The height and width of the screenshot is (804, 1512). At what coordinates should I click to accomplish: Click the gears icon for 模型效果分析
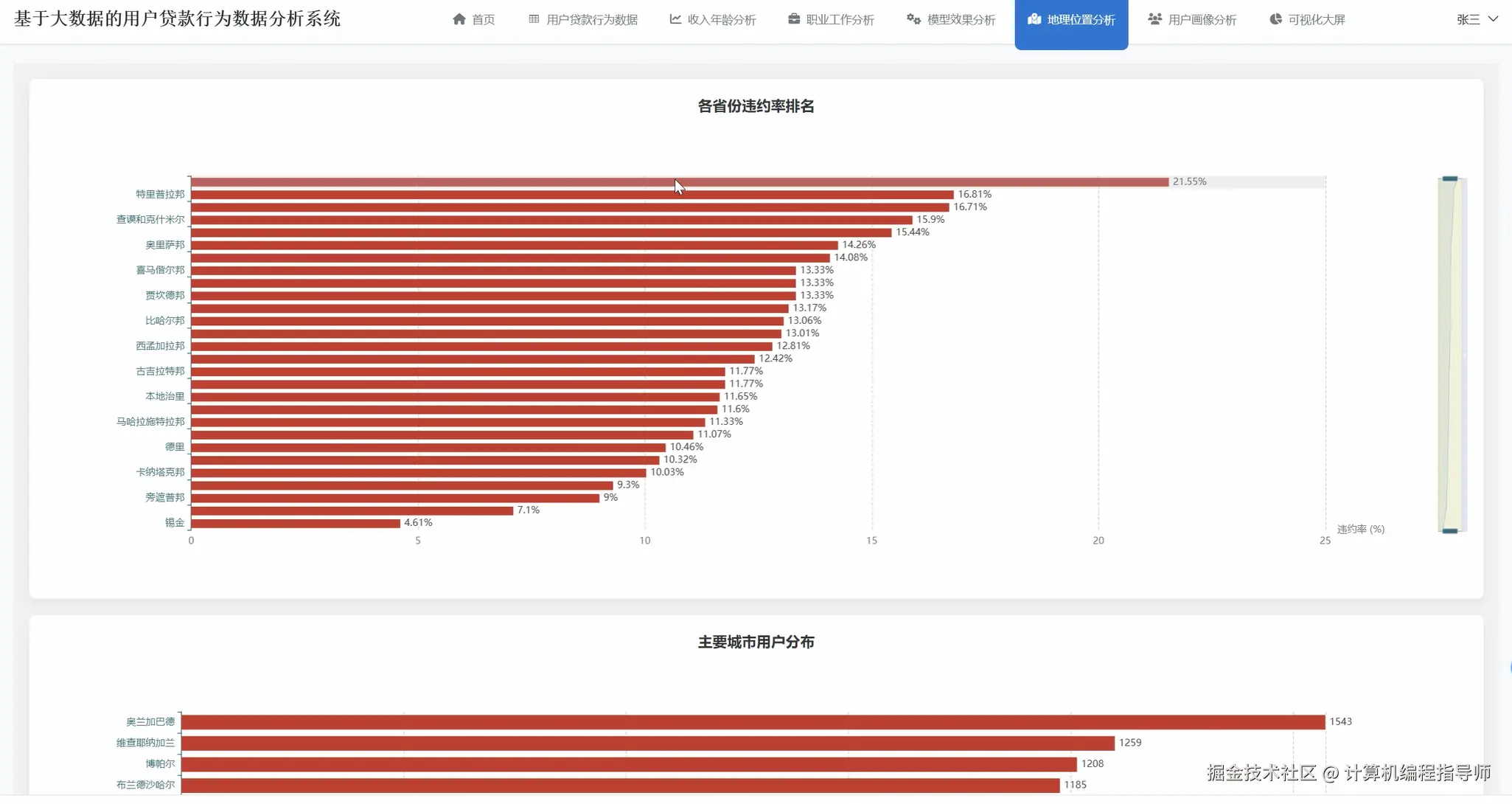point(913,19)
